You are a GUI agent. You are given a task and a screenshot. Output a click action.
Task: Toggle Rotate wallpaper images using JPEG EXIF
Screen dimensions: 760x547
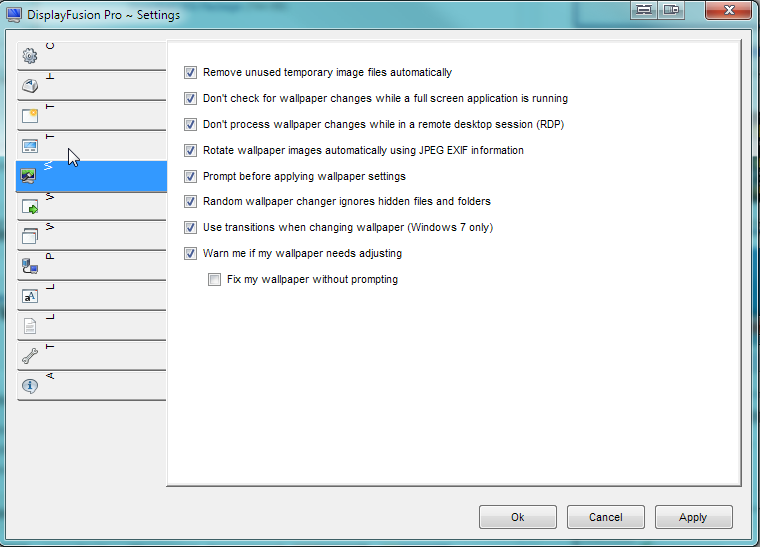[191, 151]
